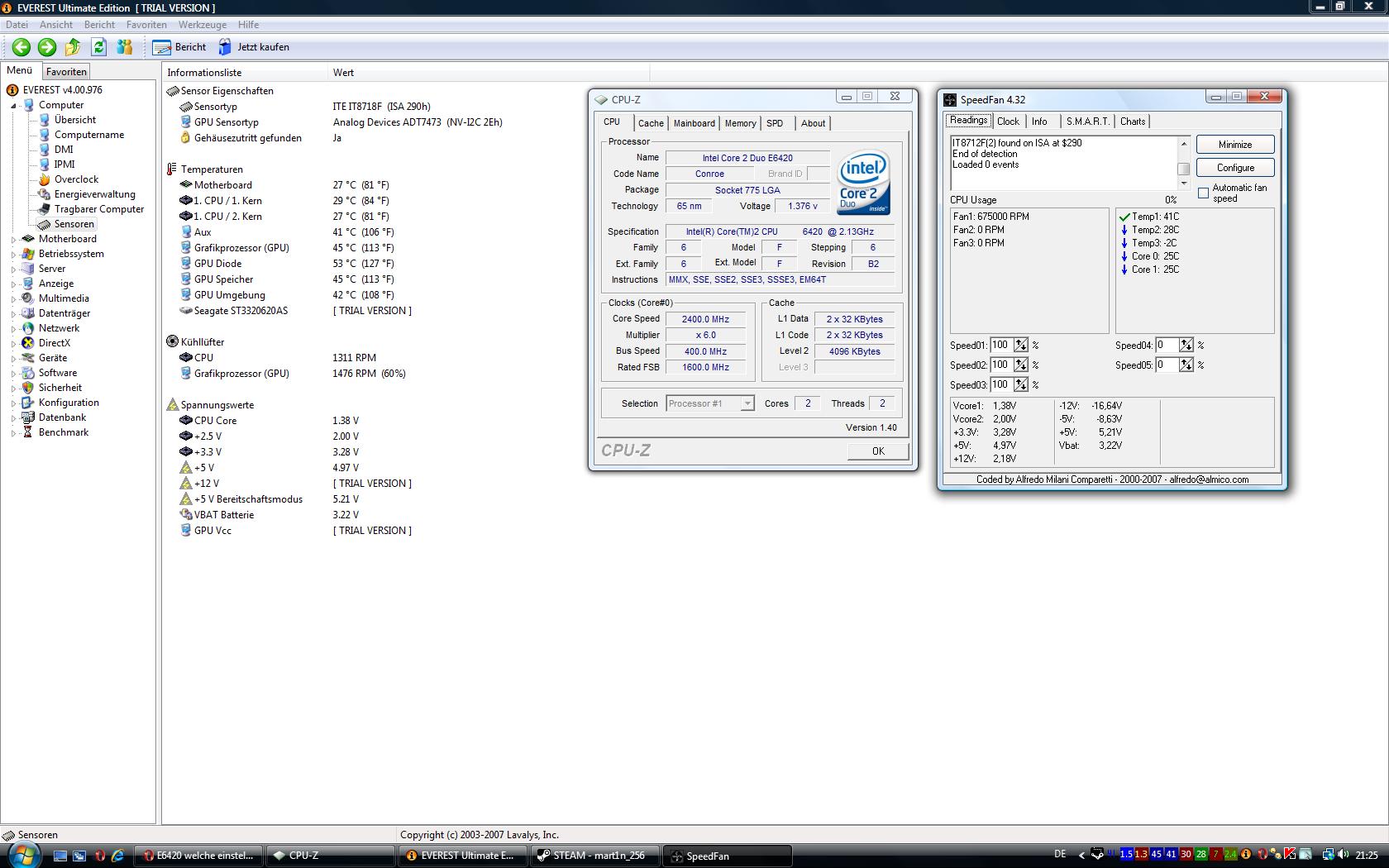This screenshot has width=1389, height=868.
Task: Open Energieverwaltung in the tree
Action: pyautogui.click(x=95, y=194)
